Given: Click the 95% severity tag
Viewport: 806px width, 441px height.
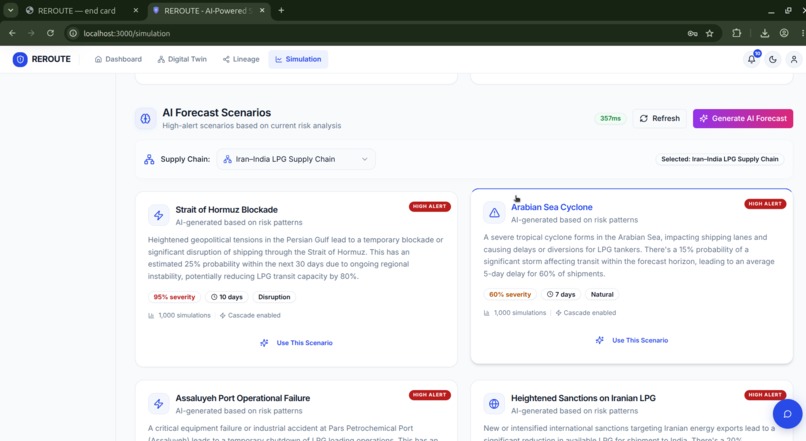Looking at the screenshot, I should (174, 297).
